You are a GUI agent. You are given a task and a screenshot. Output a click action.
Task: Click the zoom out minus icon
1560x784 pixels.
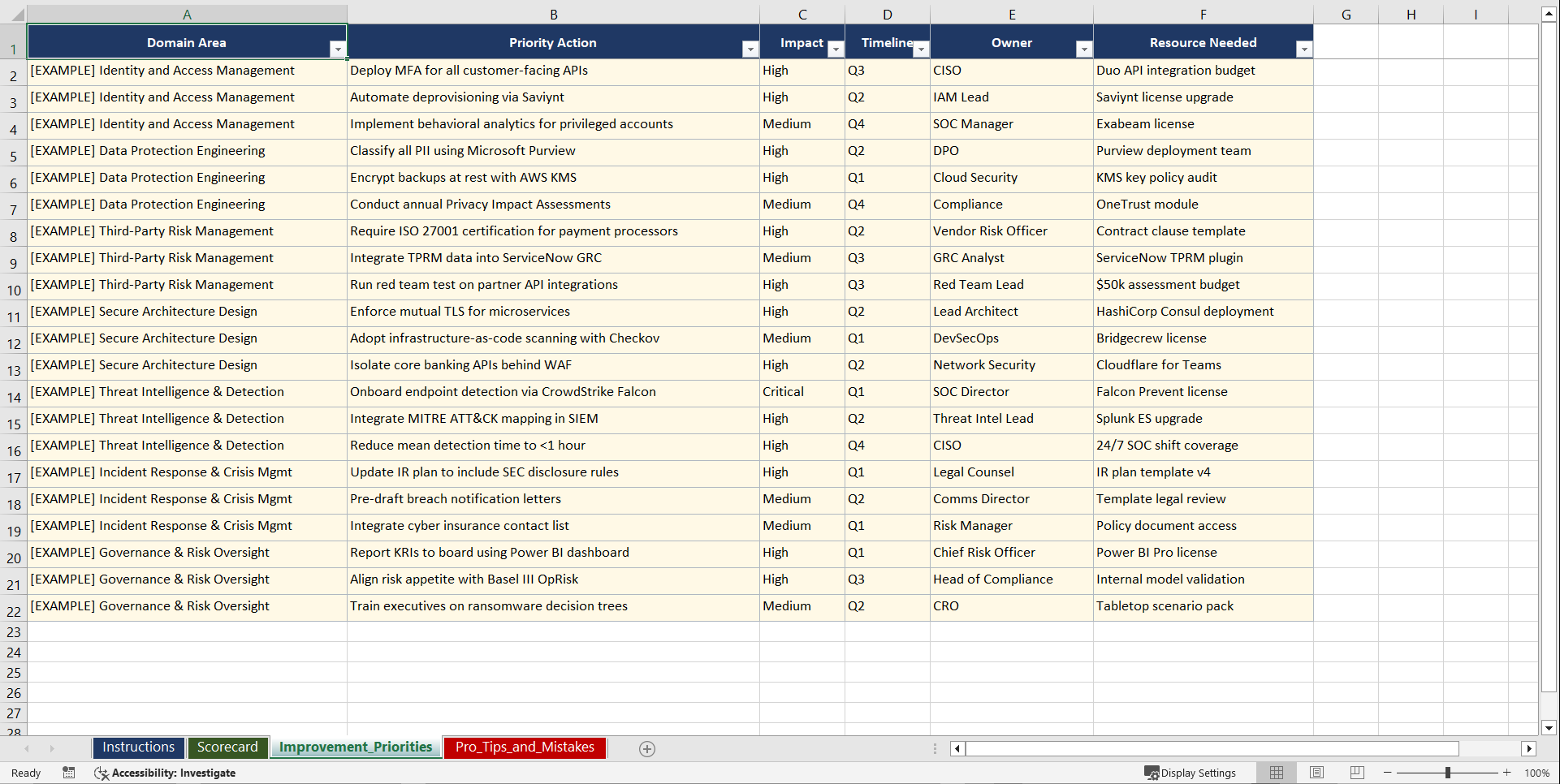pyautogui.click(x=1388, y=773)
